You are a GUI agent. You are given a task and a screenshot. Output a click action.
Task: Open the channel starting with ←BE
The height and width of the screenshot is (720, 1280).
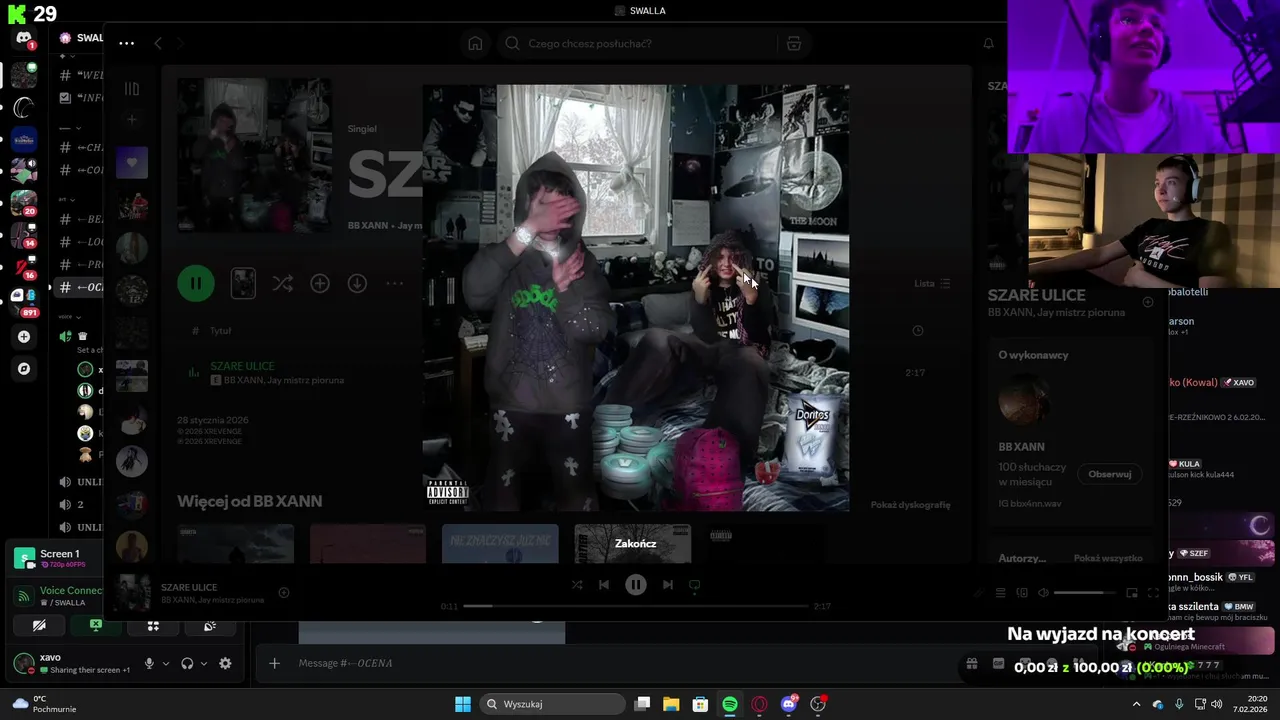click(x=82, y=219)
